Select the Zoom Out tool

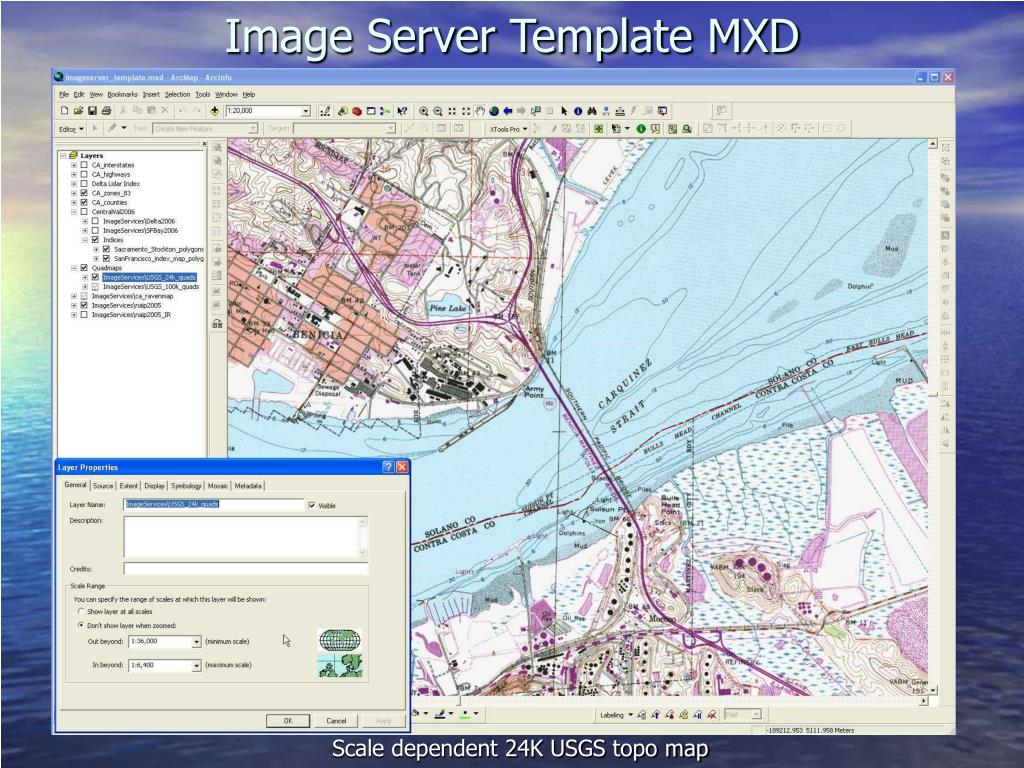tap(438, 111)
